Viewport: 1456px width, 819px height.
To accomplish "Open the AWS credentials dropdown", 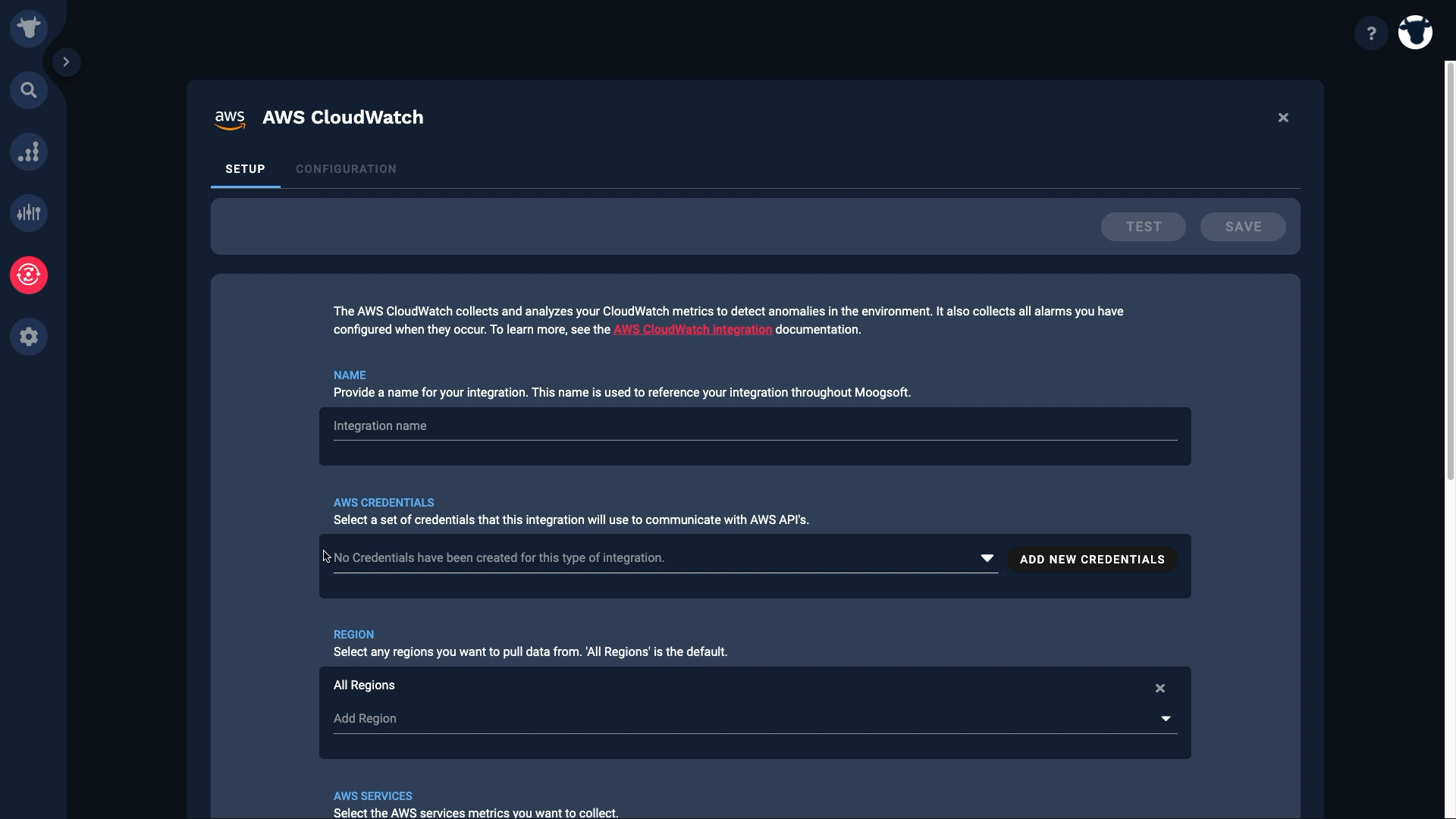I will (666, 558).
